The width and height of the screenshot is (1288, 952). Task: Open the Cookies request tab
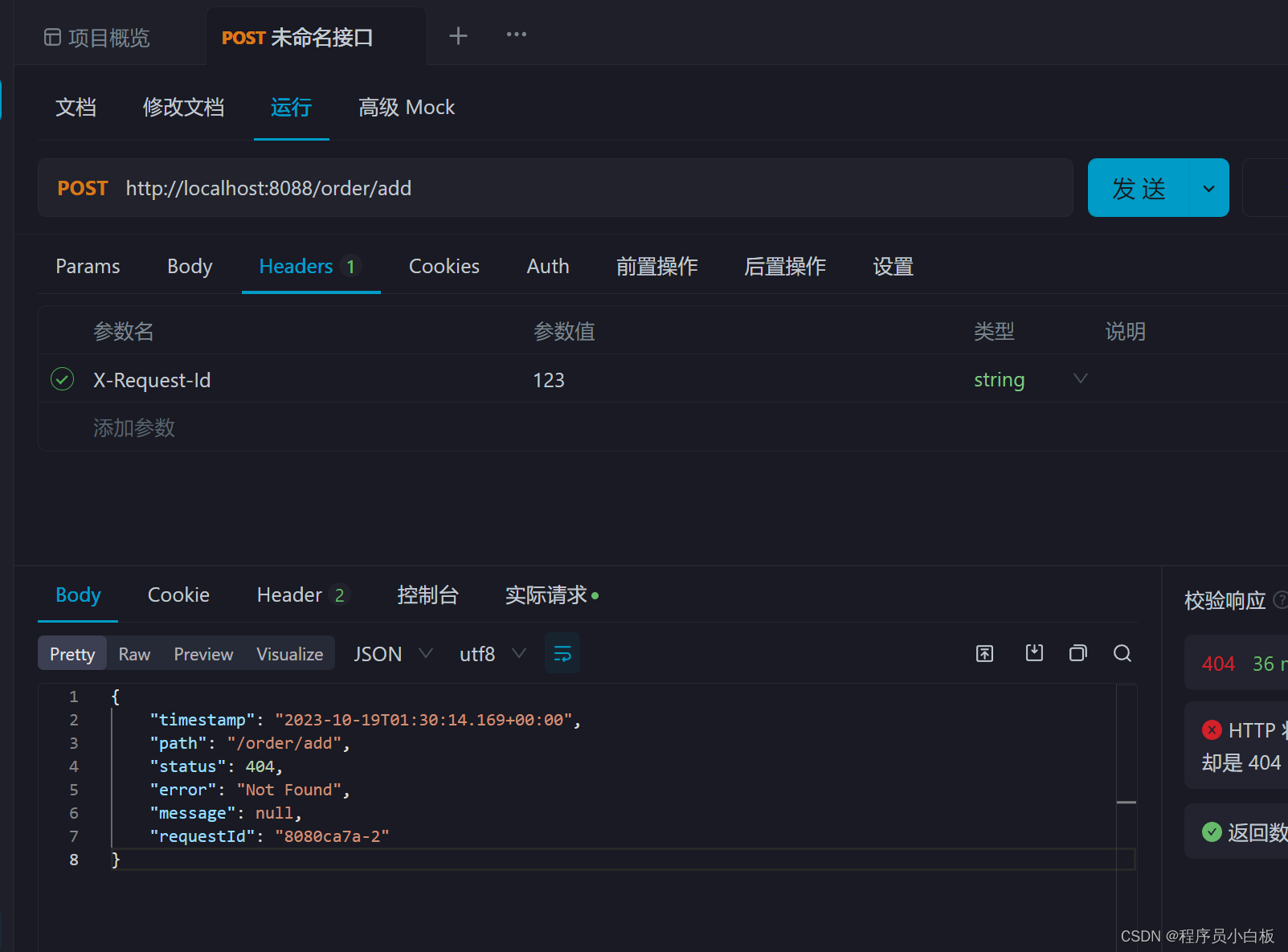444,267
